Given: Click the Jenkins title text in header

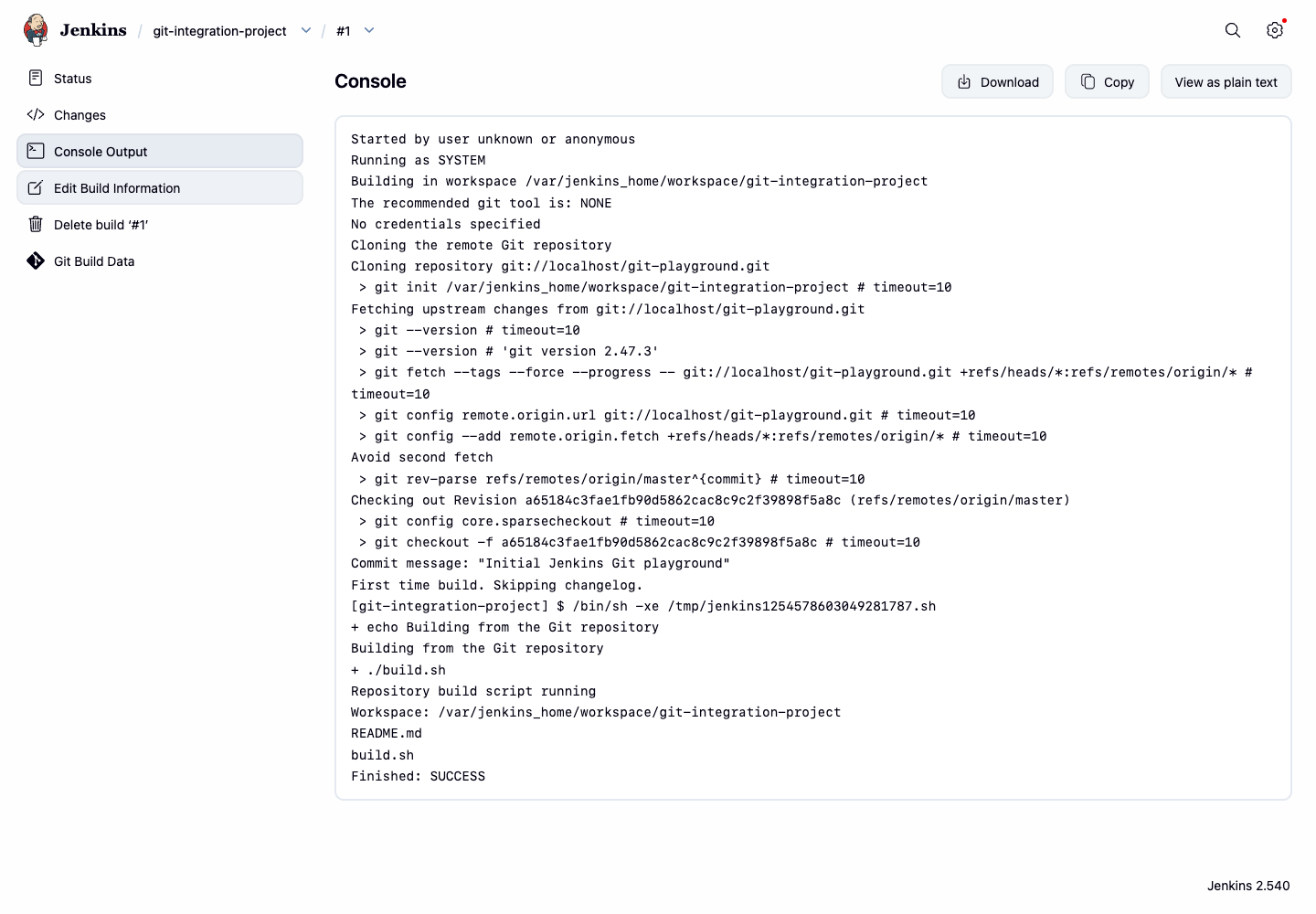Looking at the screenshot, I should (93, 30).
